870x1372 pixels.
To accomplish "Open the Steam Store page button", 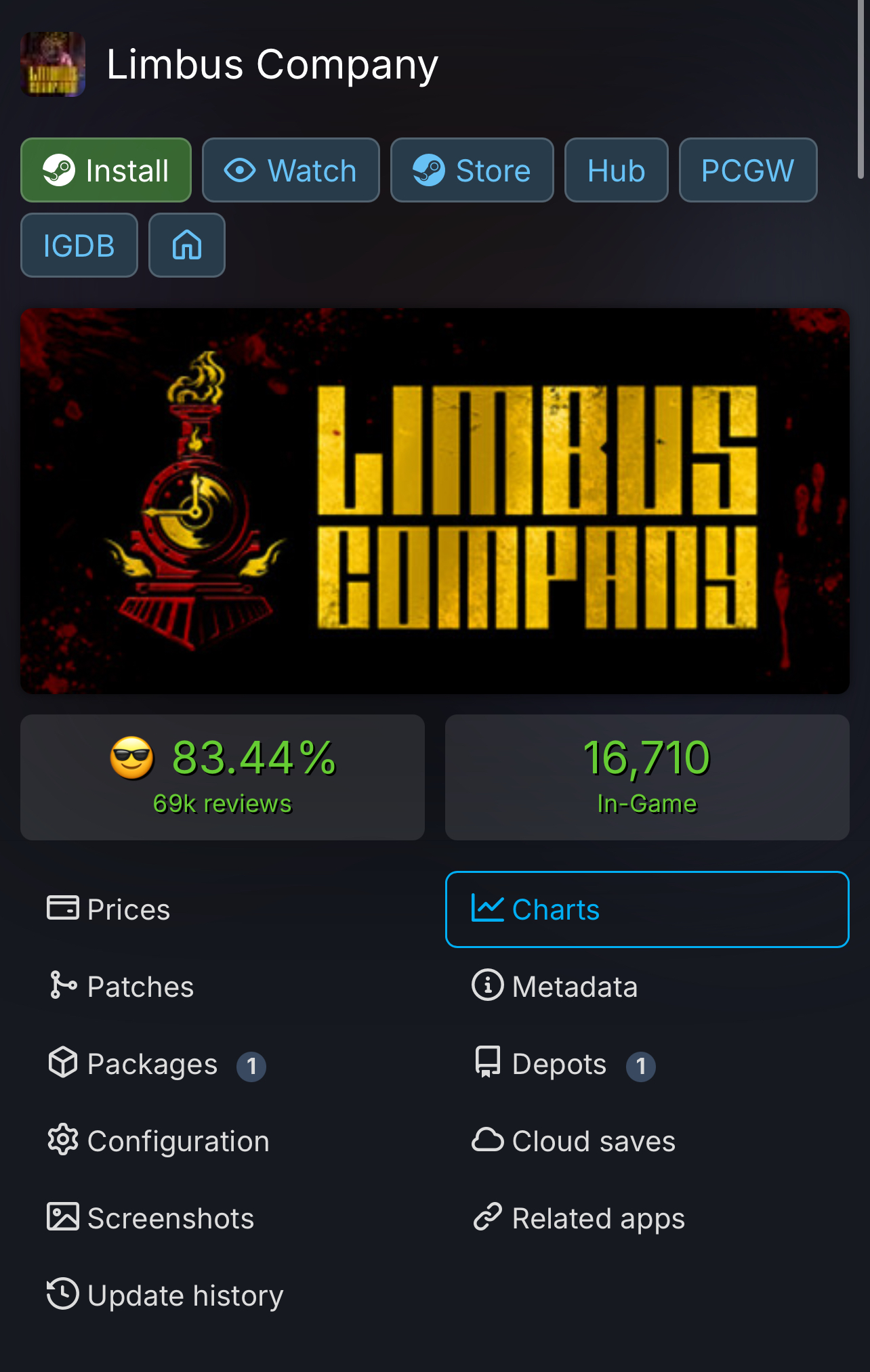I will tap(472, 170).
